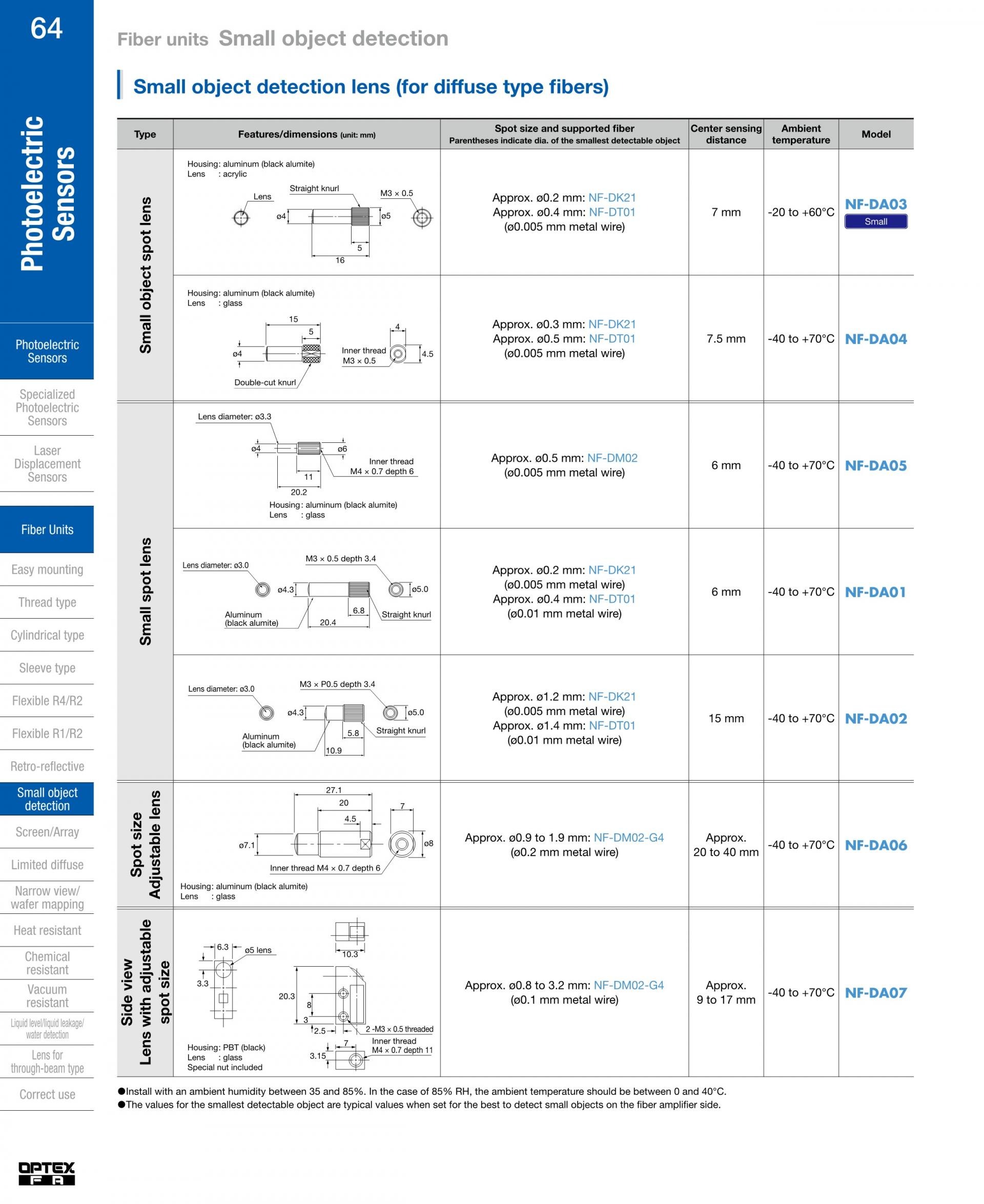Select the Photoelectric Sensors sidebar tab
Image resolution: width=984 pixels, height=1204 pixels.
[47, 351]
